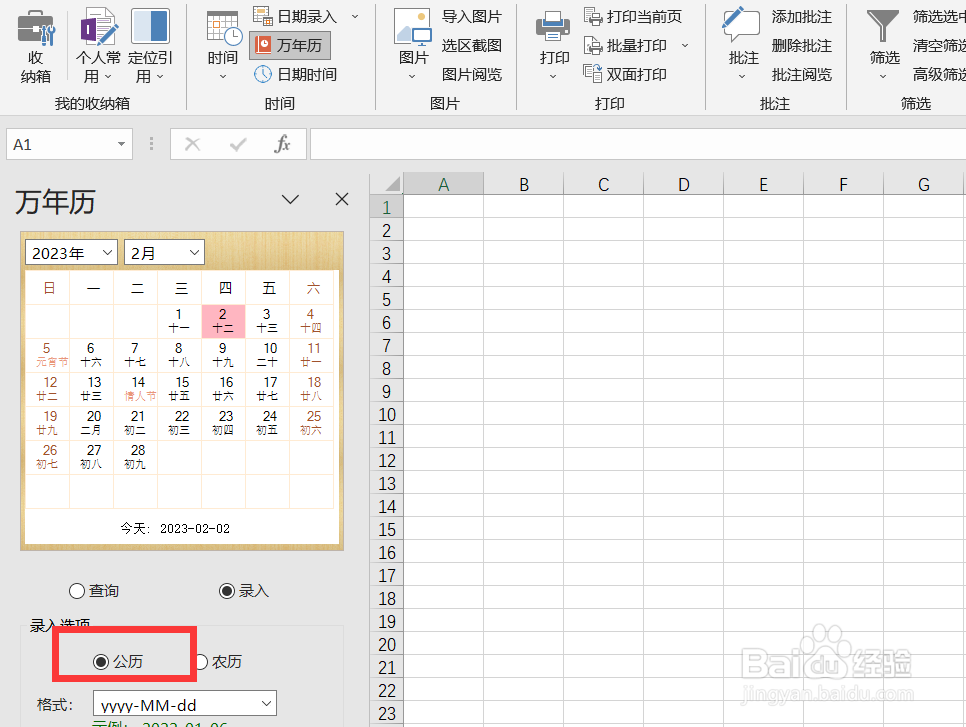This screenshot has height=727, width=966.
Task: Click the 定位引用 icon
Action: point(150,26)
